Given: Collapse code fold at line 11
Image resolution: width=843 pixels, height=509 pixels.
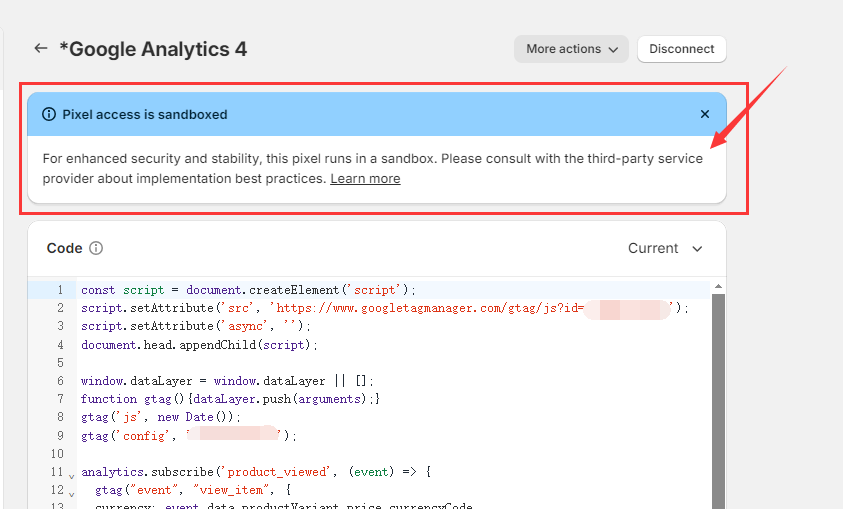Looking at the screenshot, I should point(71,473).
